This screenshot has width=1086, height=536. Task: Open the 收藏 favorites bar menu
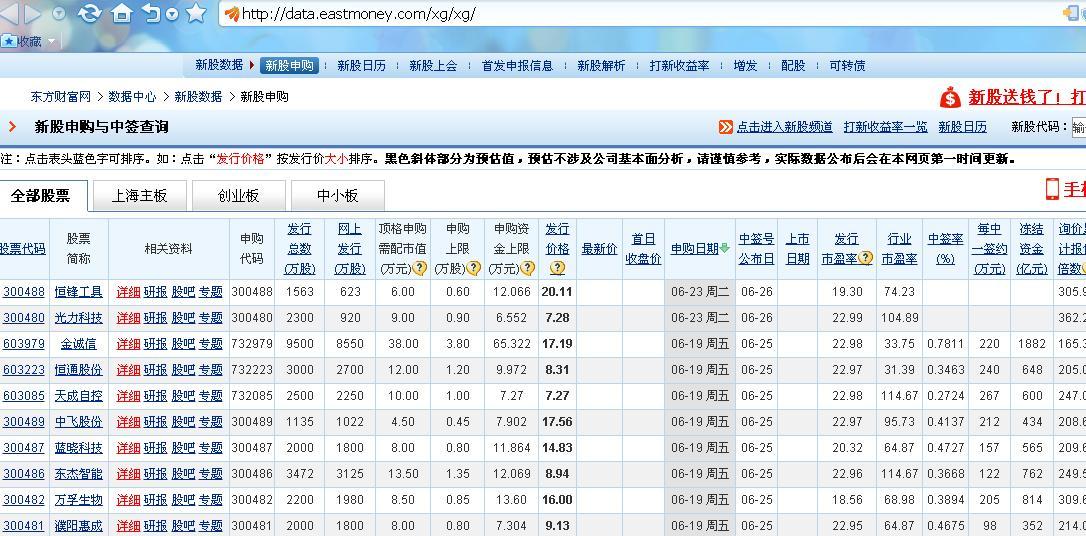[x=29, y=42]
